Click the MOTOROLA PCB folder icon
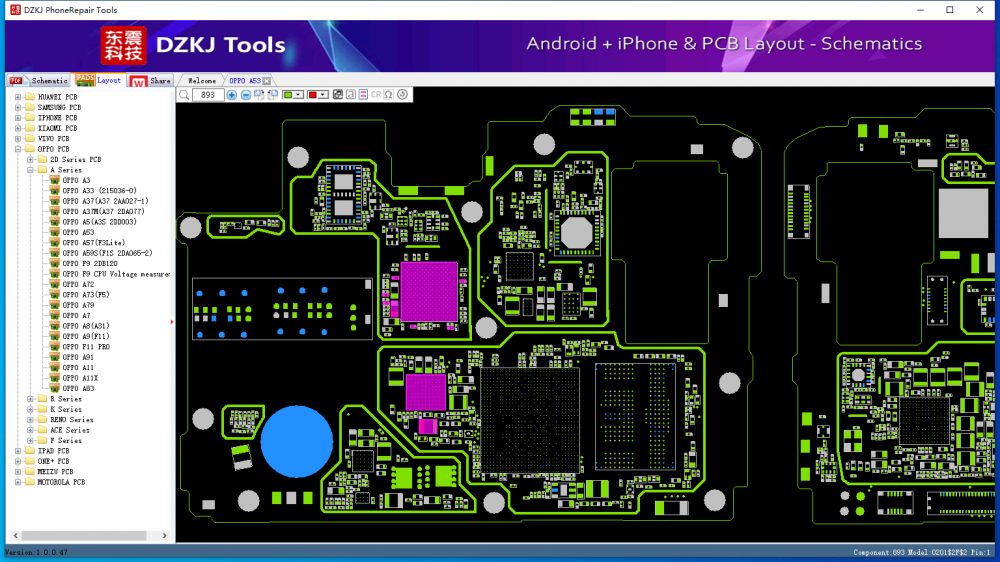The image size is (1000, 562). 30,482
